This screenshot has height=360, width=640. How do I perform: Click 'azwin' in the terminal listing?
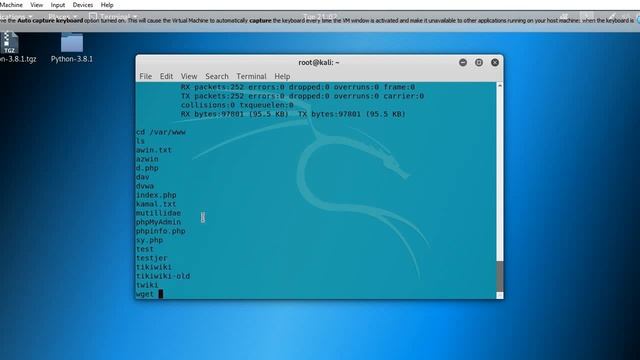(147, 159)
